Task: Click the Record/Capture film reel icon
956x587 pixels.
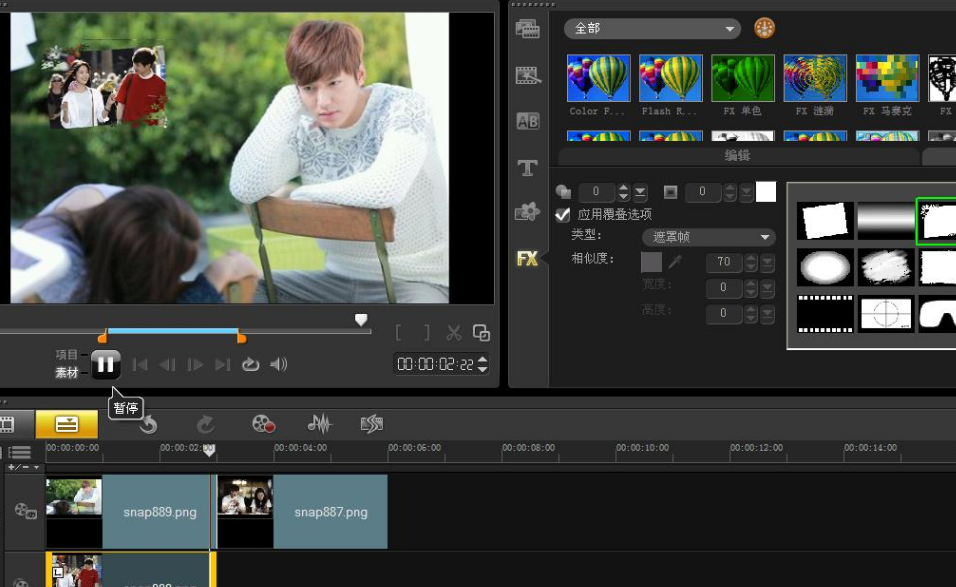Action: pyautogui.click(x=263, y=424)
